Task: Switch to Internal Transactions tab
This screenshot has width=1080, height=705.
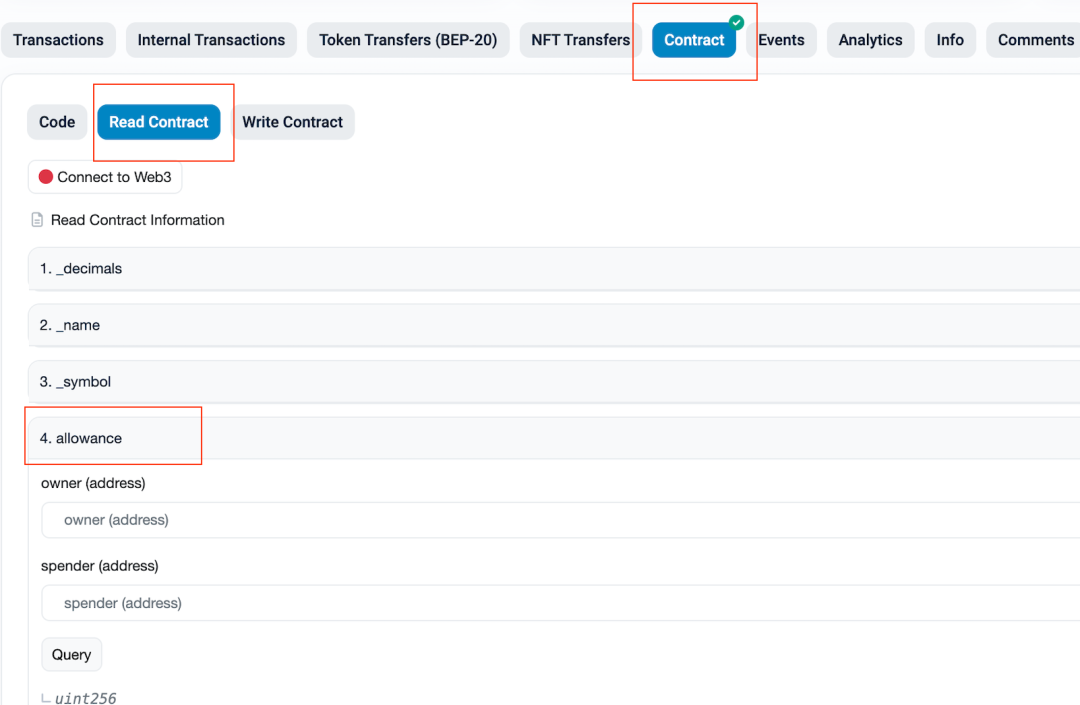Action: click(x=211, y=40)
